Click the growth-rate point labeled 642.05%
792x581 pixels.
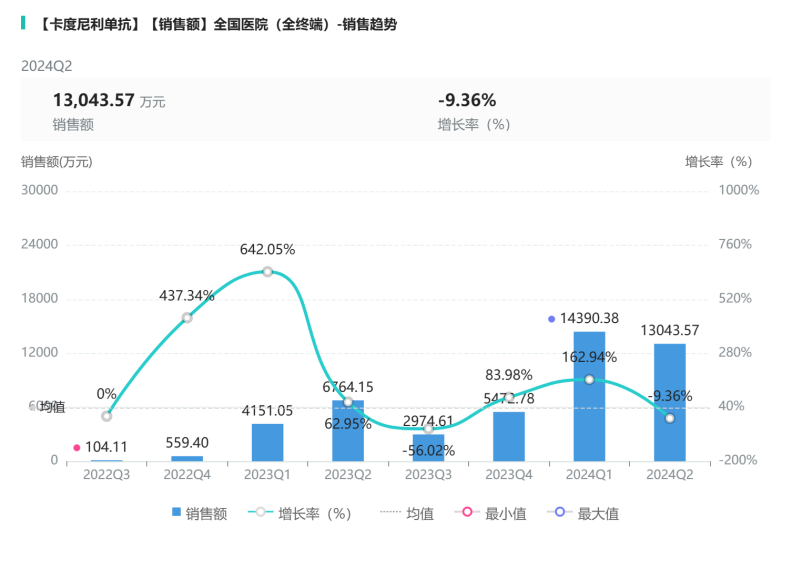click(267, 272)
